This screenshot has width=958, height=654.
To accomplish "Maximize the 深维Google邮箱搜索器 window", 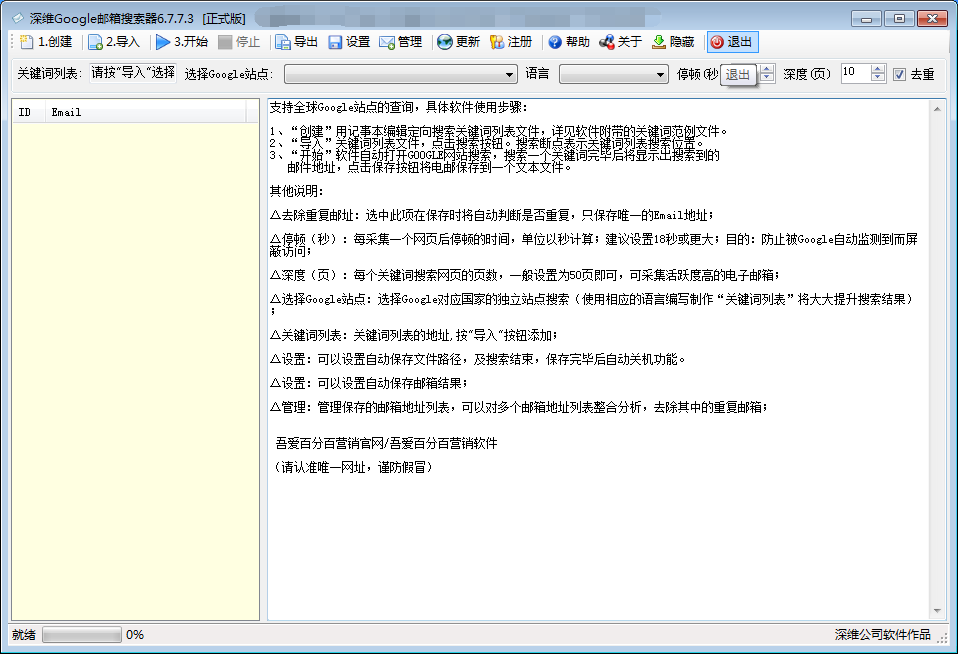I will coord(899,19).
